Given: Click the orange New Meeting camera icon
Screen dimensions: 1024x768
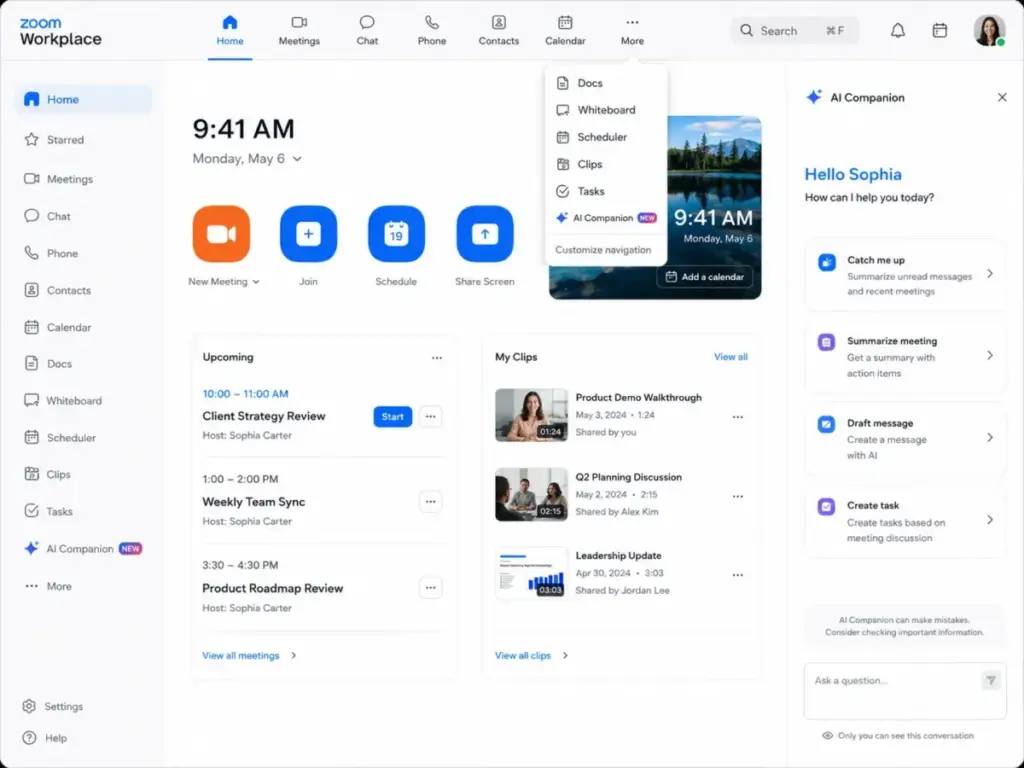Looking at the screenshot, I should coord(221,234).
